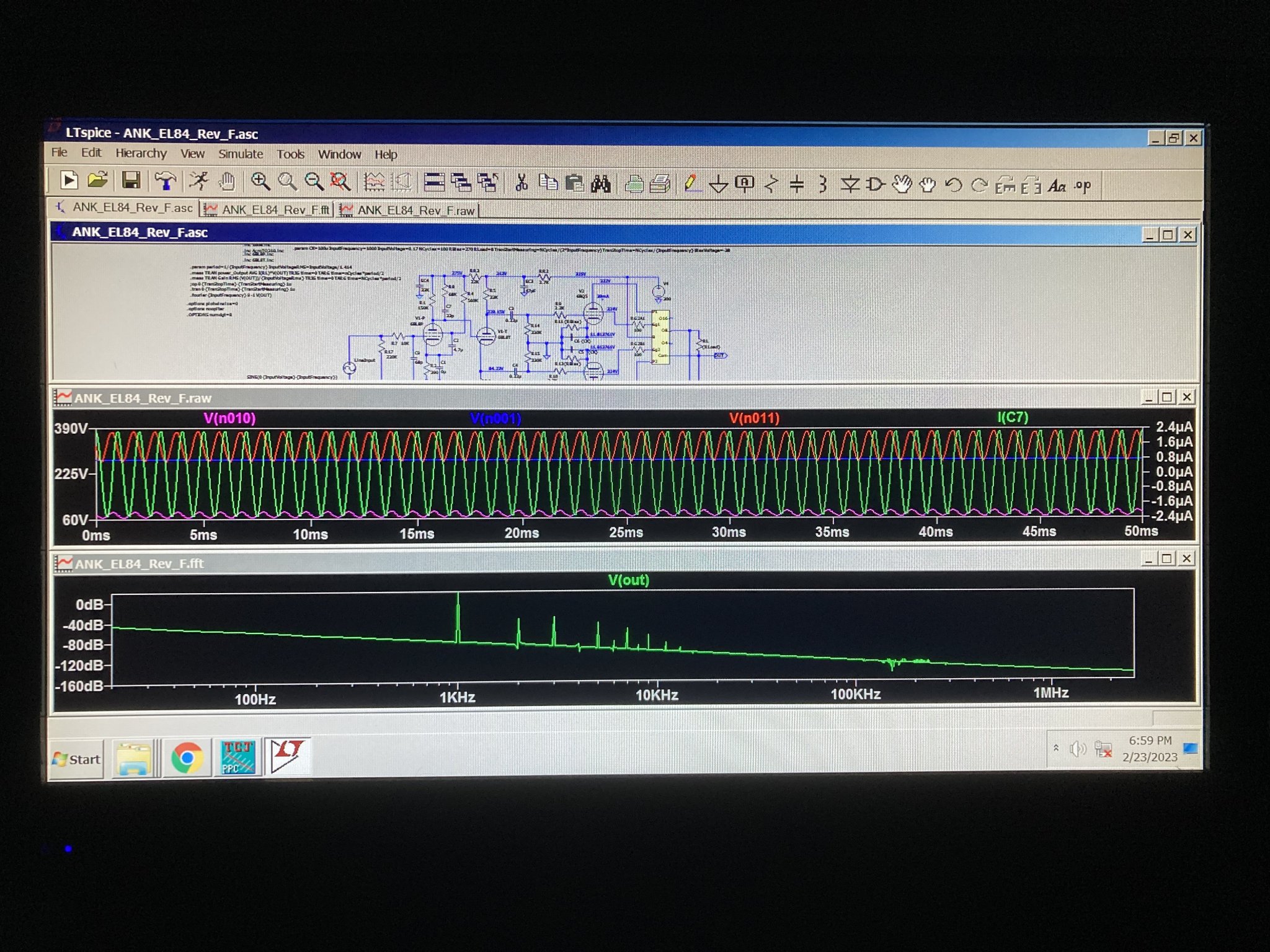Image resolution: width=1270 pixels, height=952 pixels.
Task: Click the Cut scissors icon
Action: 521,182
